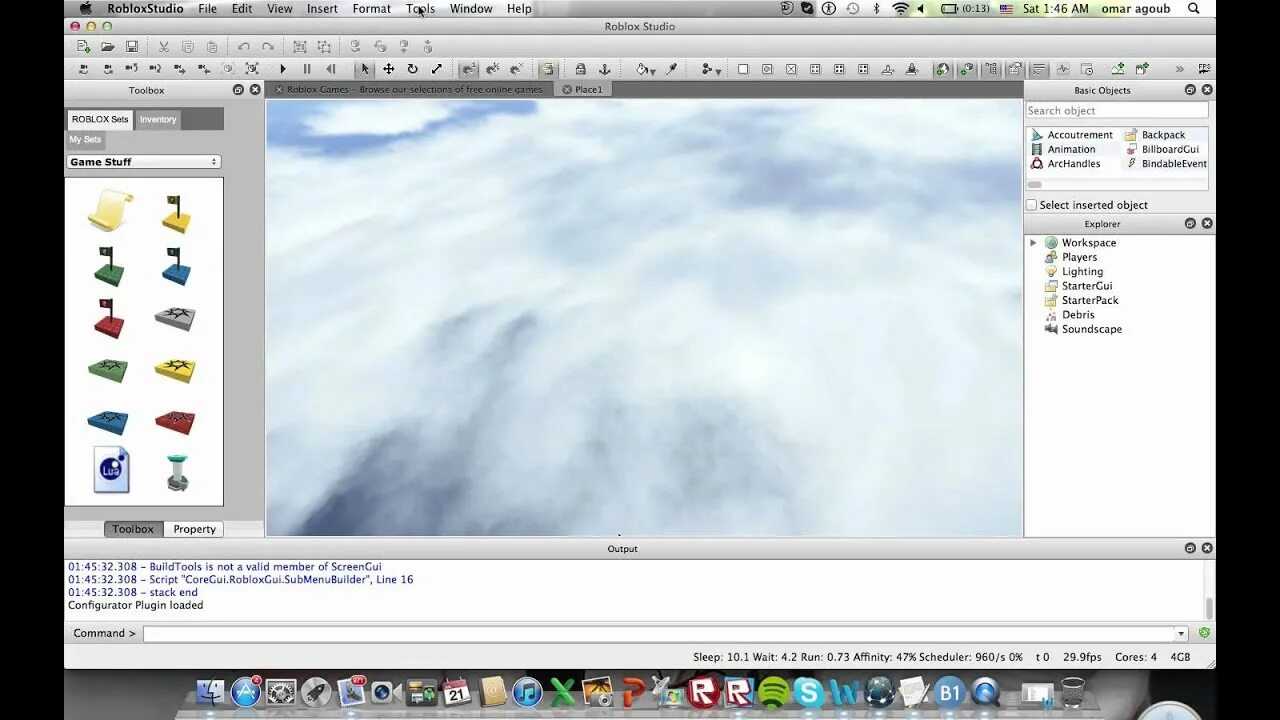1280x720 pixels.
Task: Select the Smooth surface square icon
Action: pos(743,69)
